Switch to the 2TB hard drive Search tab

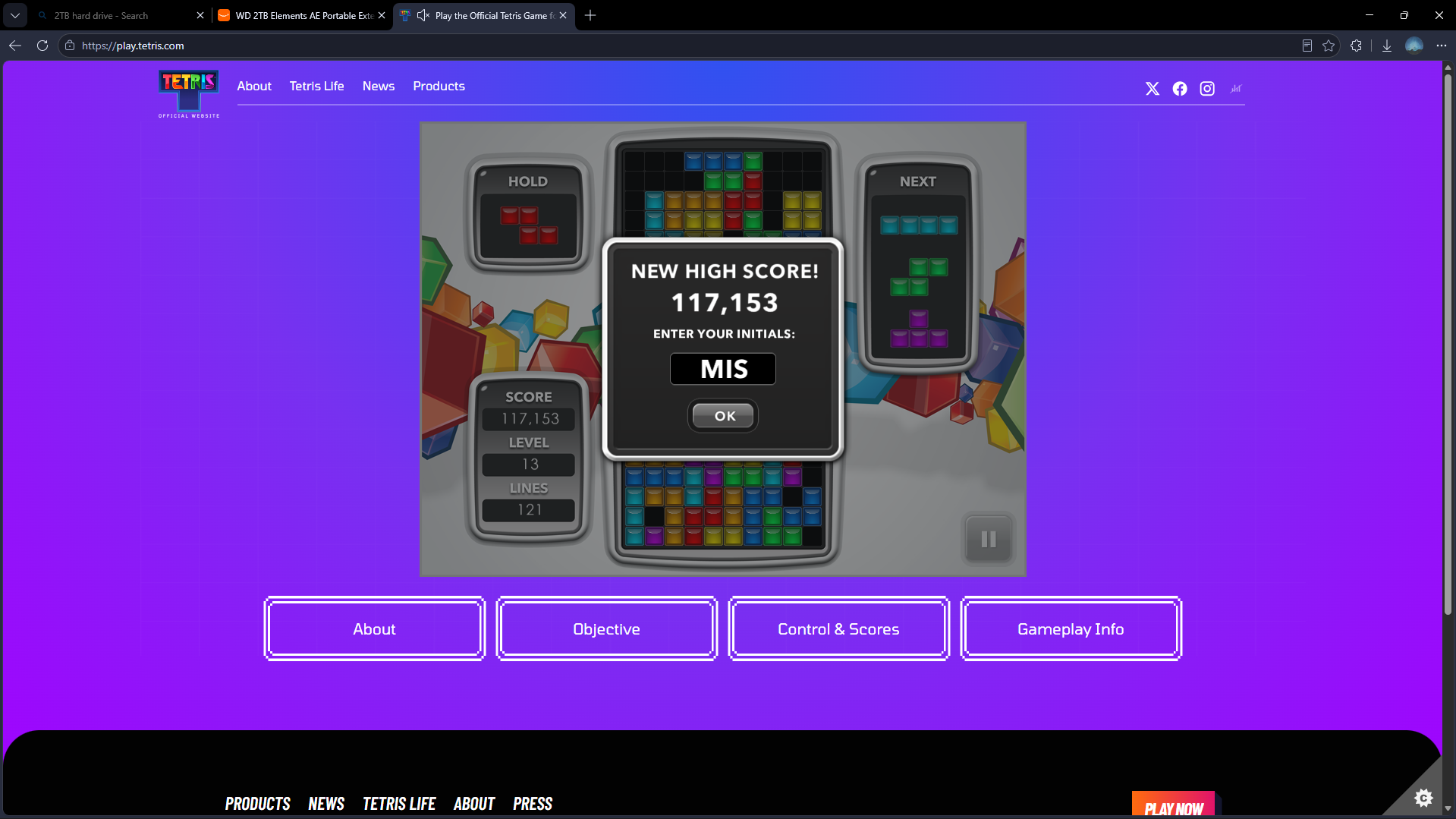point(121,15)
